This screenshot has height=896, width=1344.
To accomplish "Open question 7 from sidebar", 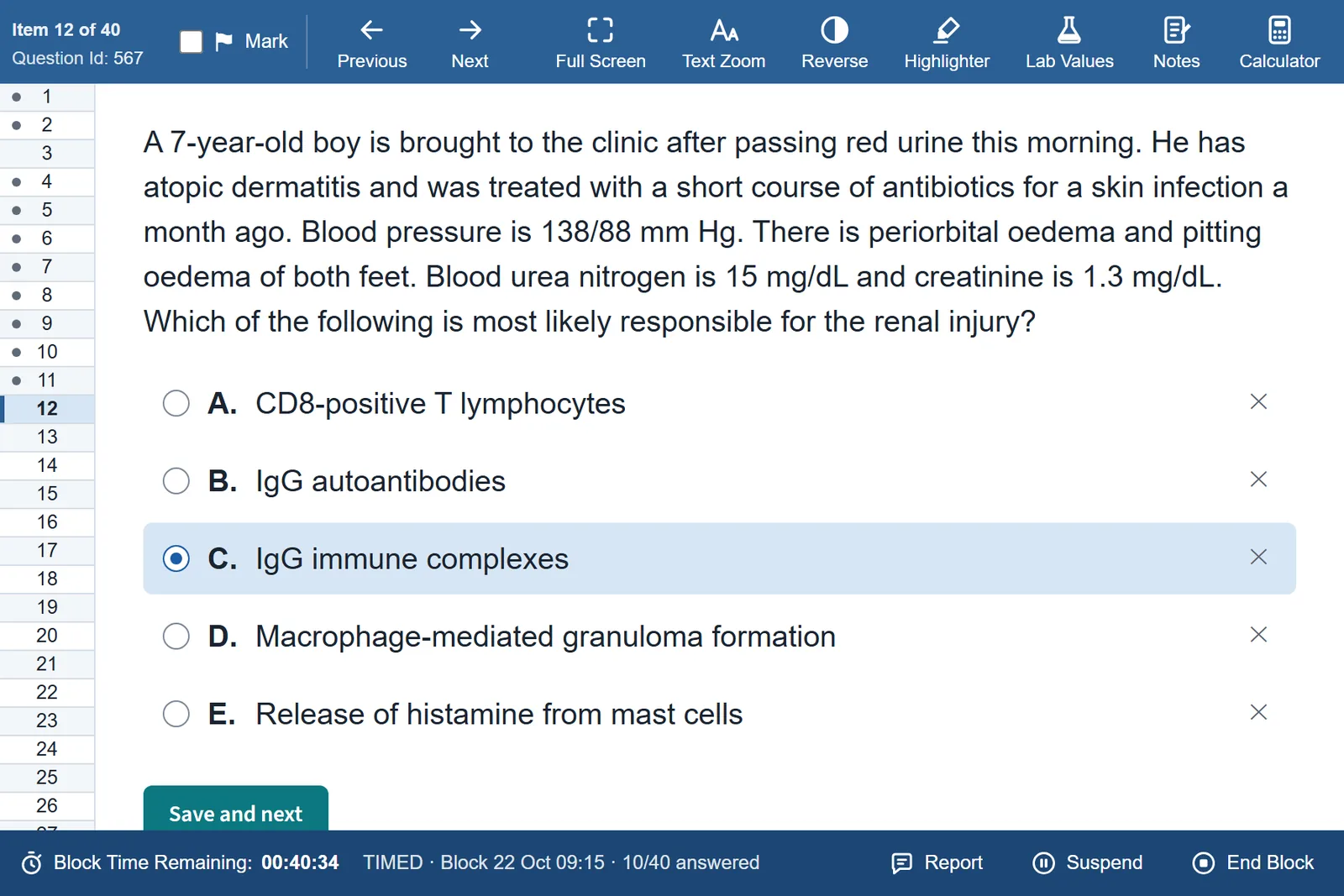I will (47, 266).
